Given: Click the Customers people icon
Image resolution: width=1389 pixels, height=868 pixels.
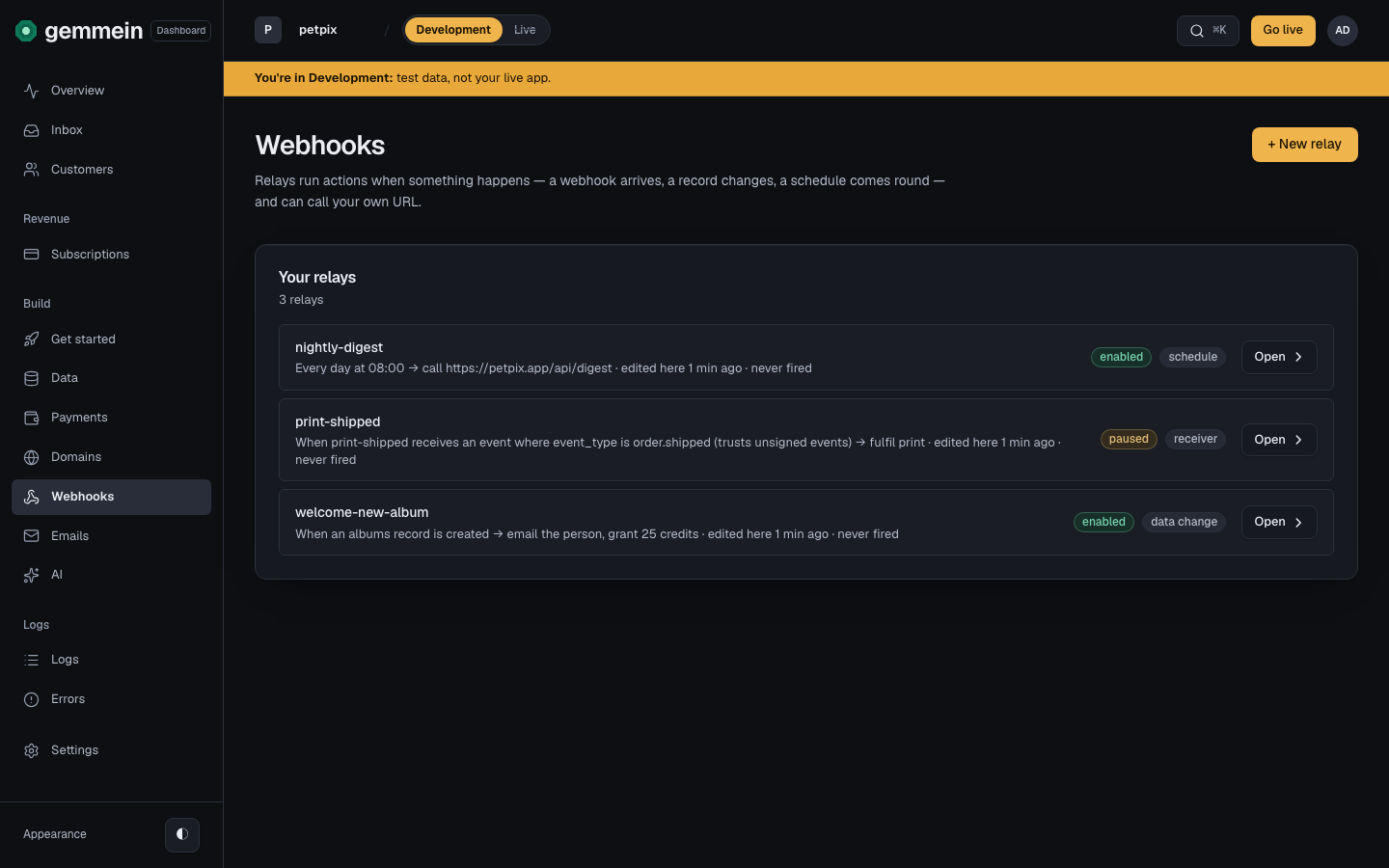Looking at the screenshot, I should pos(32,170).
